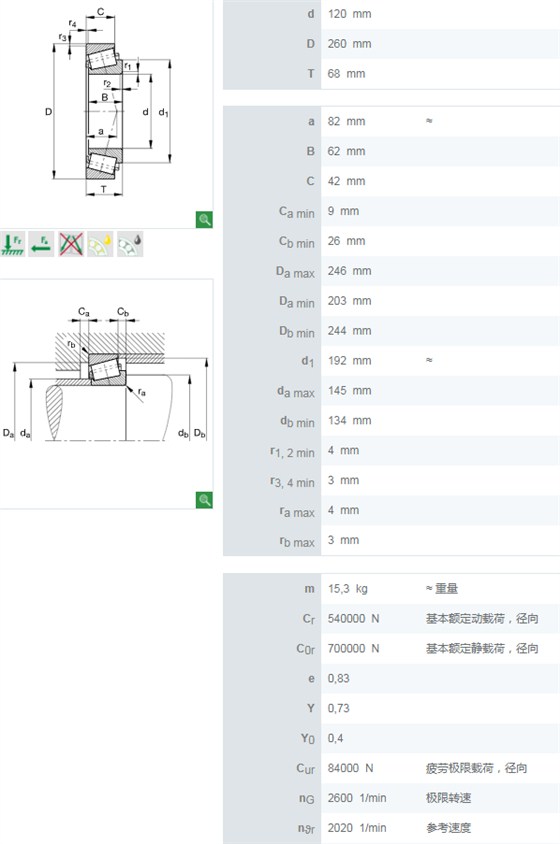The height and width of the screenshot is (844, 560).
Task: Select the Cur value 84000 N
Action: tap(351, 768)
